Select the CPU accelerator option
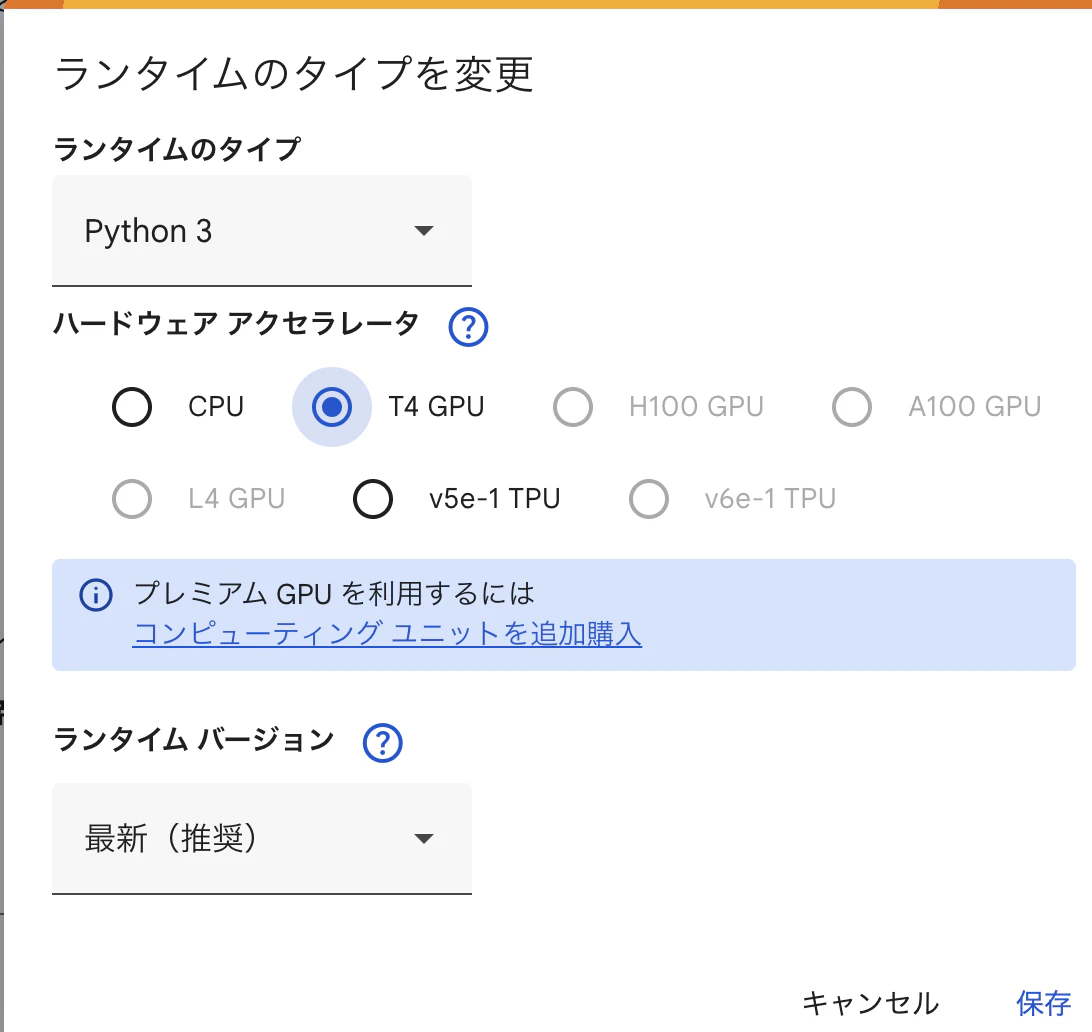1092x1032 pixels. coord(131,407)
